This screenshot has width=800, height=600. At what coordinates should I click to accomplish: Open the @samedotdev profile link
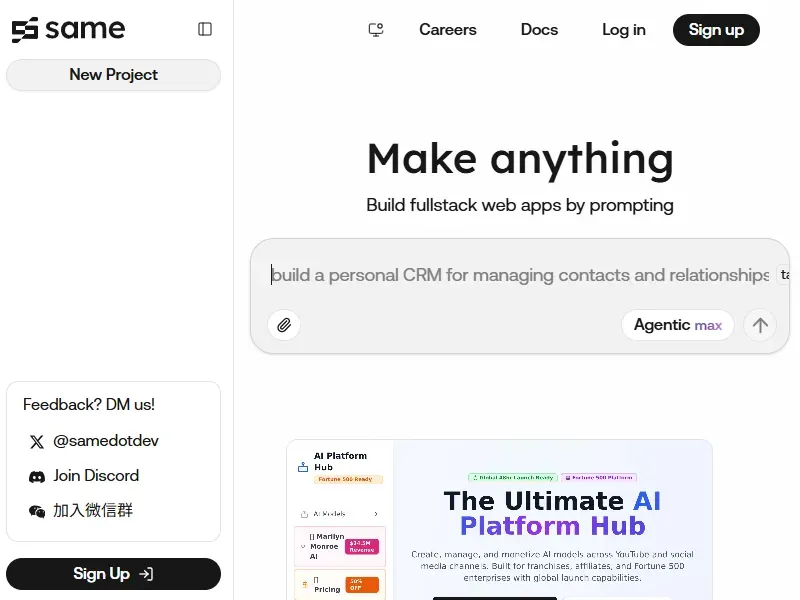tap(105, 441)
